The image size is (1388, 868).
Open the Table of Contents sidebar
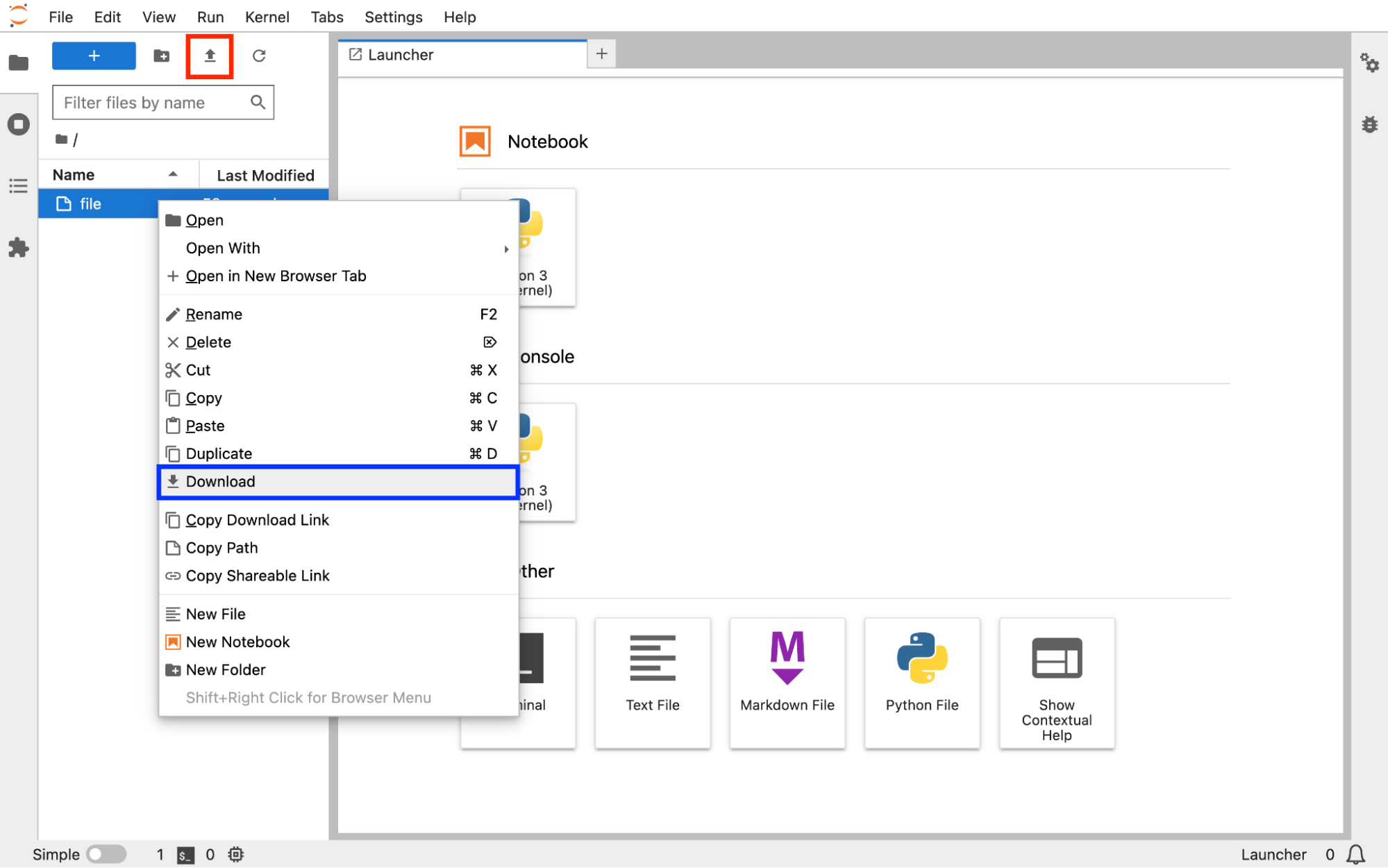tap(19, 186)
